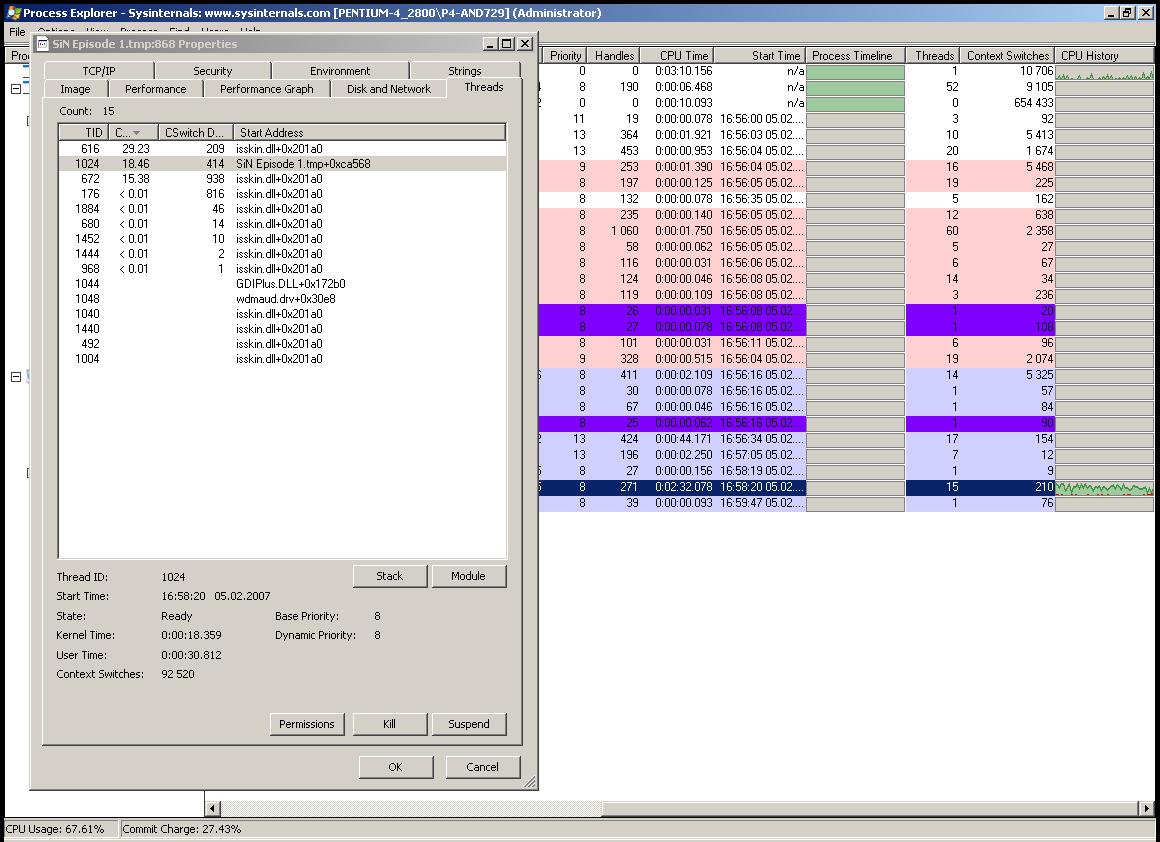
Task: Collapse the lower process tree node
Action: pos(16,377)
